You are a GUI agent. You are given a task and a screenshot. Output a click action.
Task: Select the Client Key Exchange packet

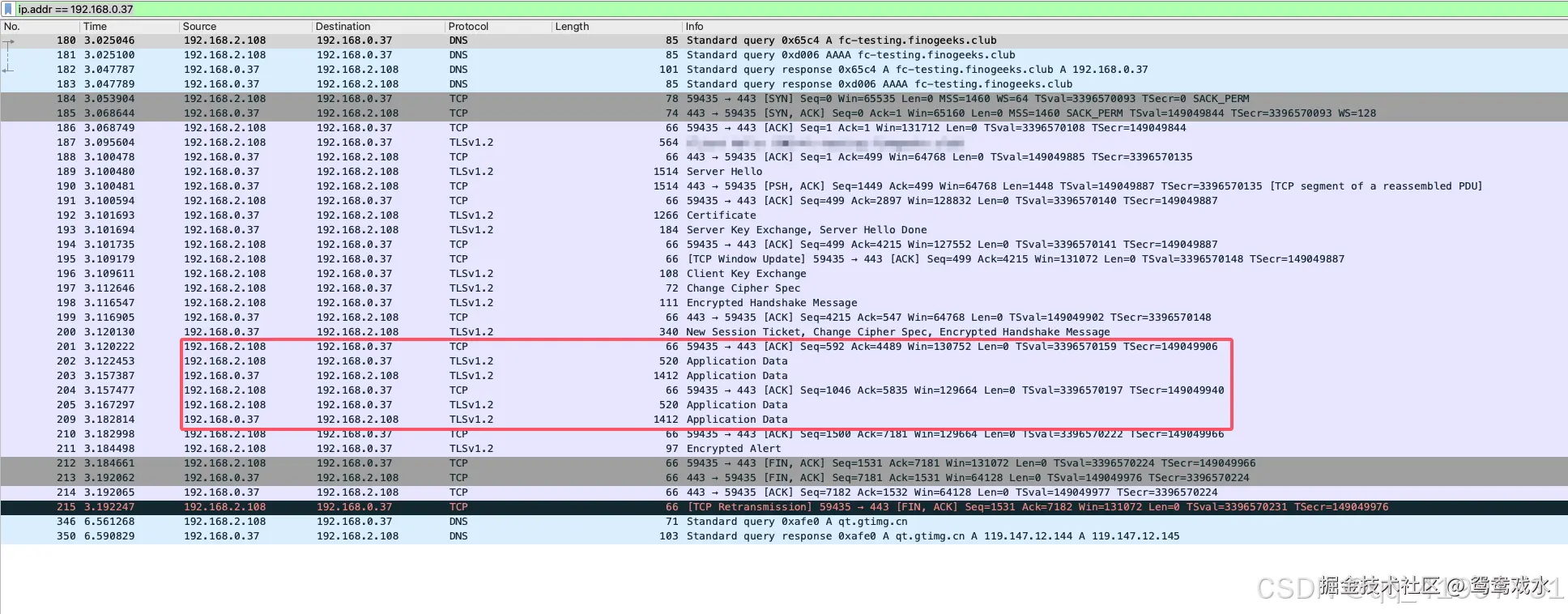pyautogui.click(x=784, y=274)
